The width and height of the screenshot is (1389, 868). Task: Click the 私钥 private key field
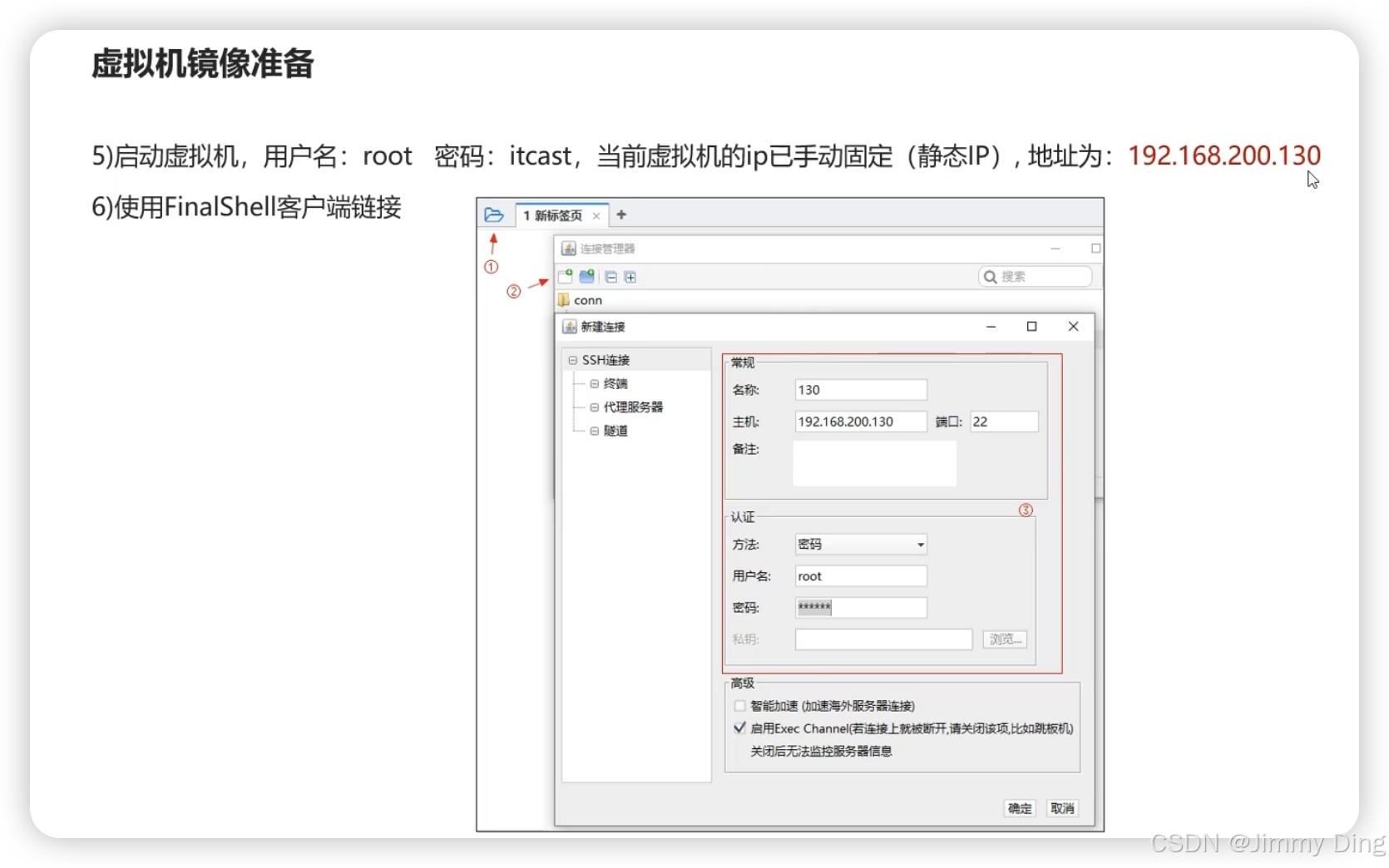tap(883, 639)
